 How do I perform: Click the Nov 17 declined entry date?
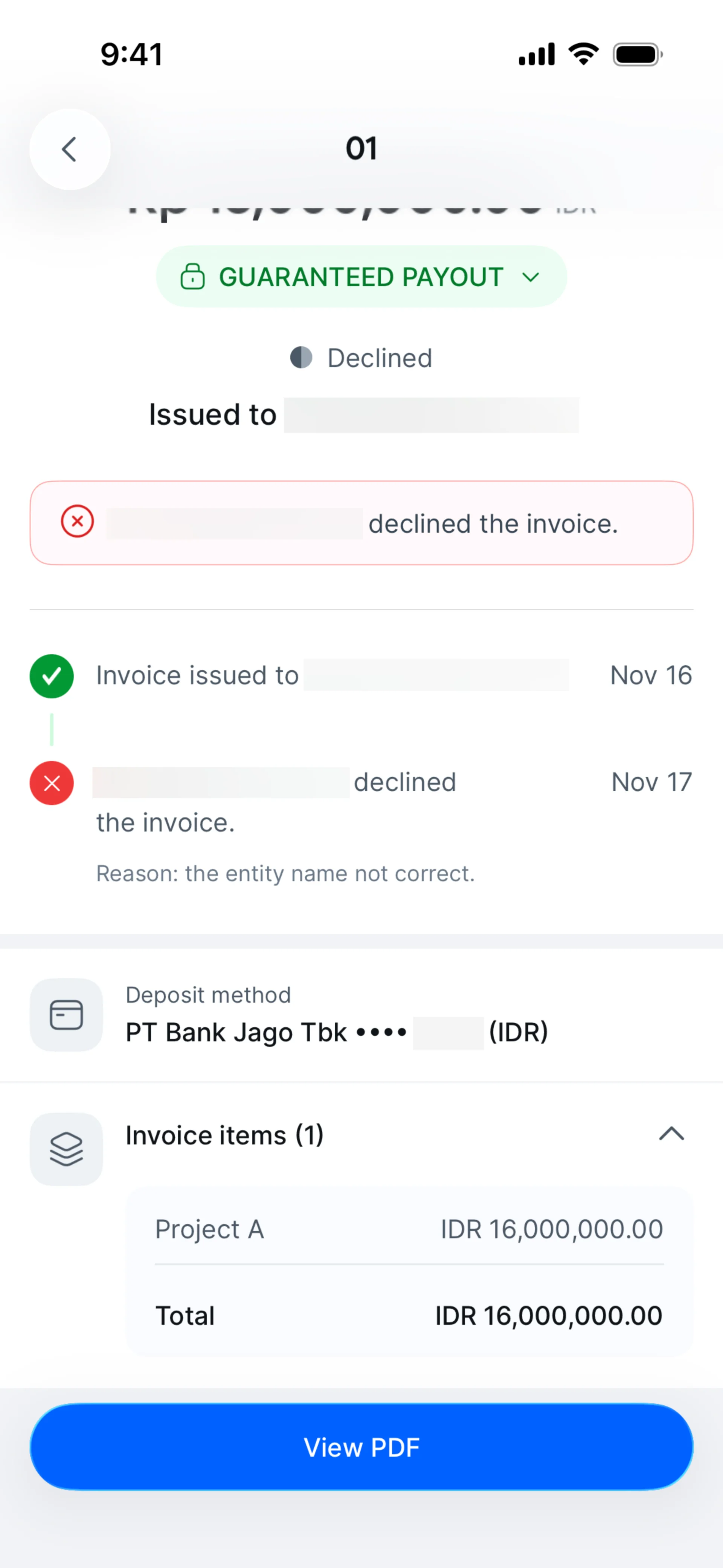click(651, 782)
